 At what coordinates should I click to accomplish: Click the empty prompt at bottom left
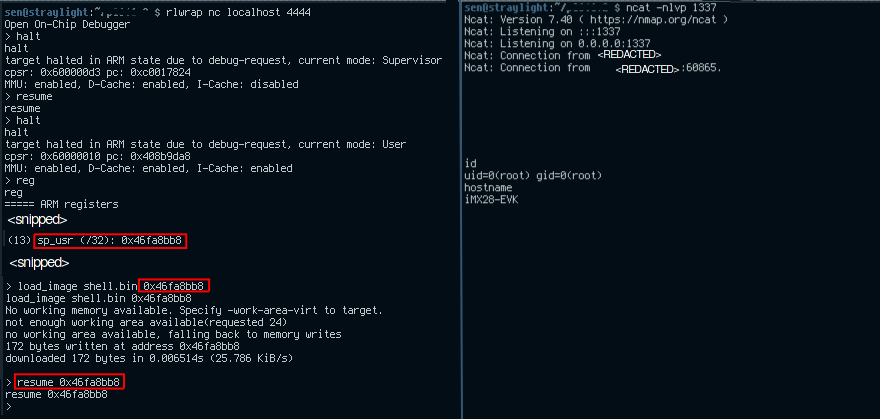click(x=9, y=406)
